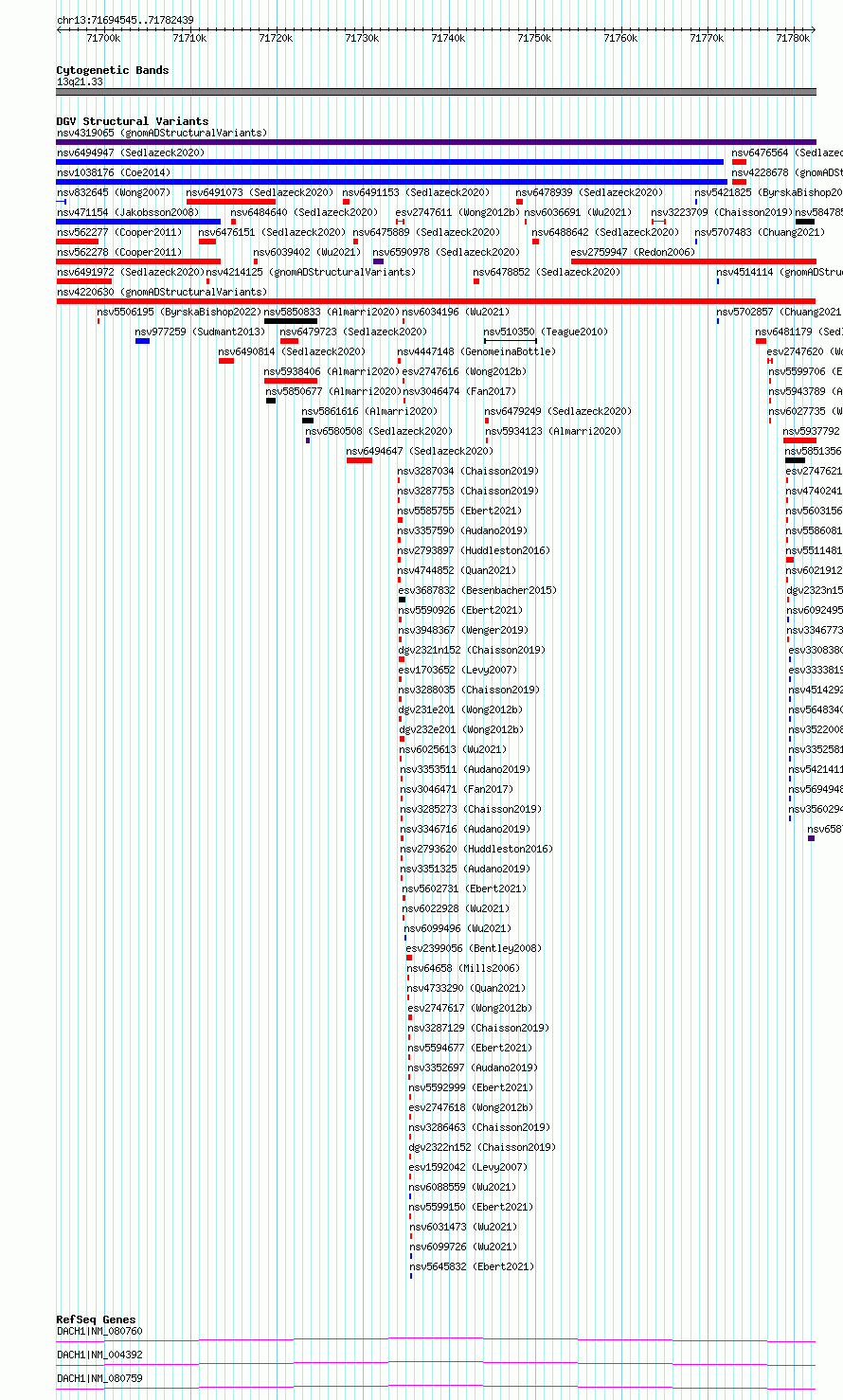843x1400 pixels.
Task: Open nsv977259 (Sudmant2013) variant label
Action: click(x=200, y=332)
